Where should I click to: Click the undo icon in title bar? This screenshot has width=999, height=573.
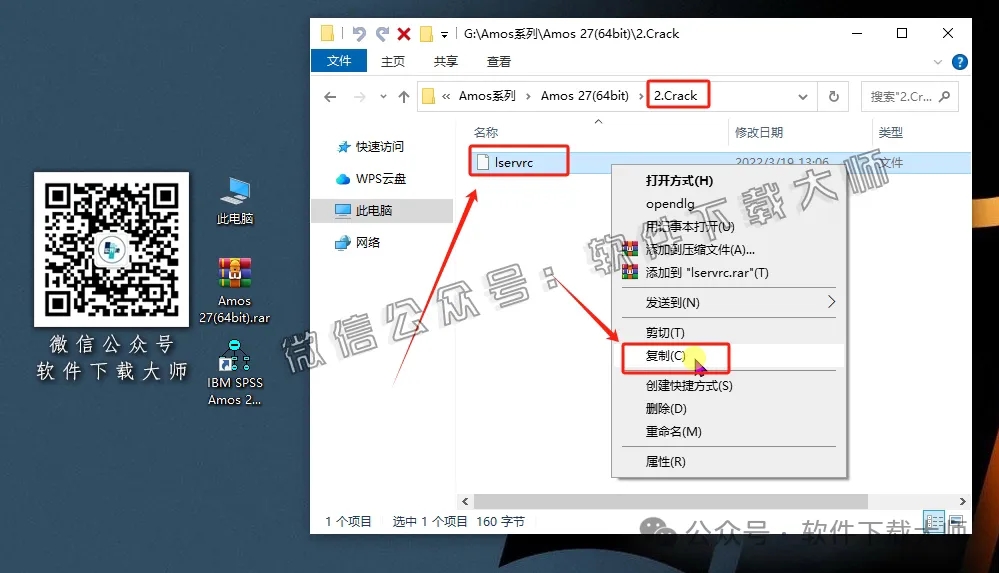[x=359, y=34]
